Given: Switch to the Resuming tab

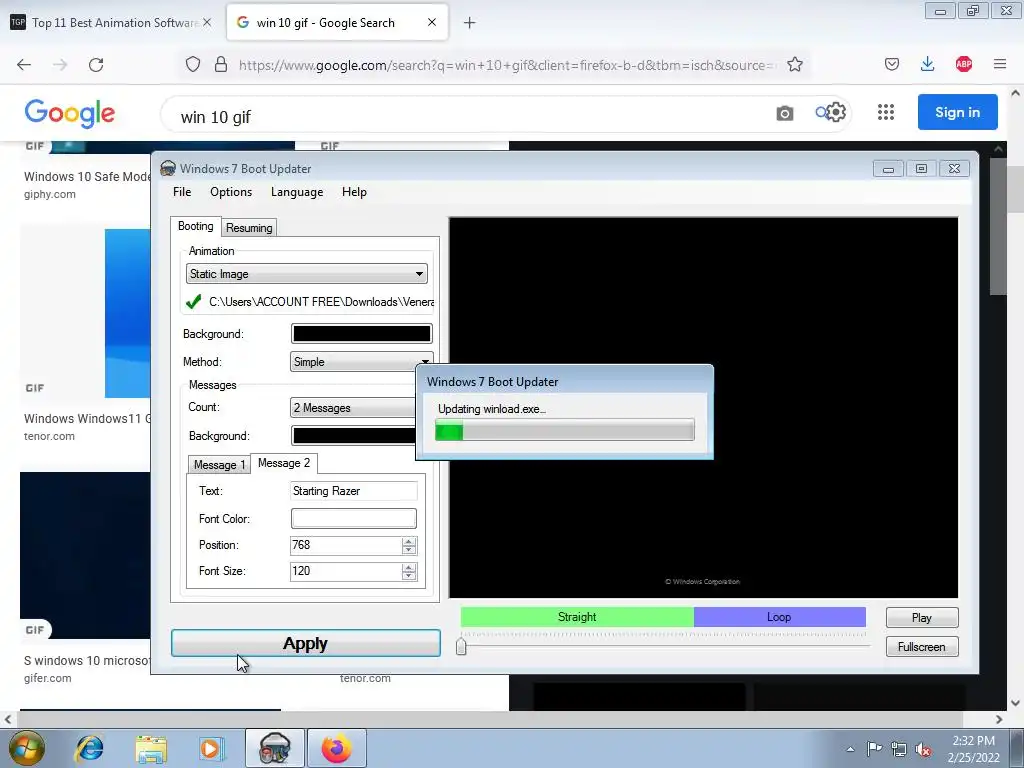Looking at the screenshot, I should coord(249,228).
